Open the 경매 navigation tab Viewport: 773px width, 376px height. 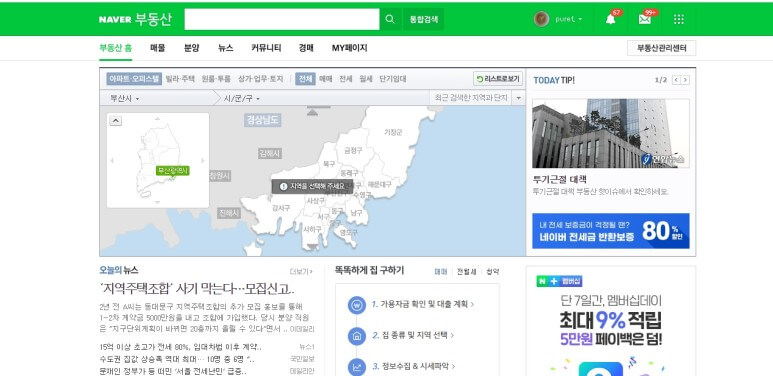(x=306, y=48)
